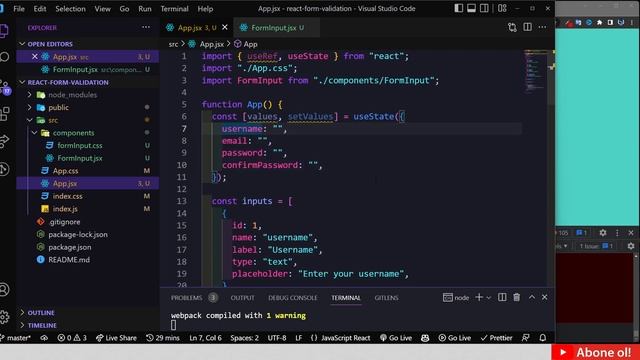Open .gitignore in the file tree
640x360 pixels.
pos(64,222)
